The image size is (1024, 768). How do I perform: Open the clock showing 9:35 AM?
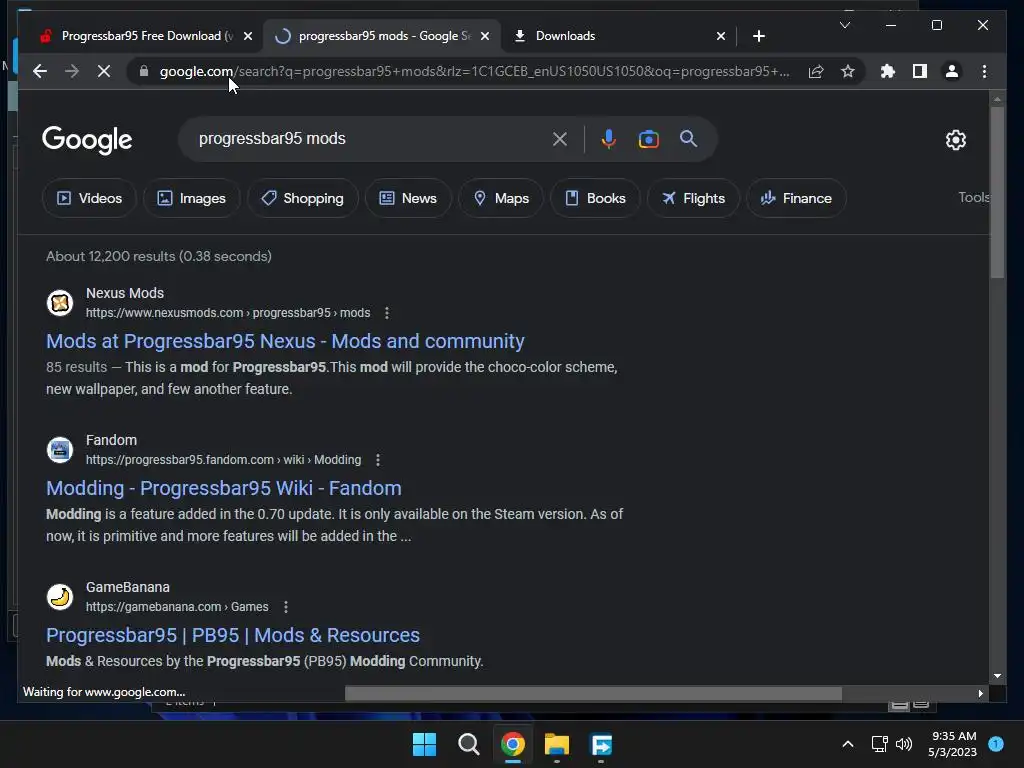coord(953,744)
